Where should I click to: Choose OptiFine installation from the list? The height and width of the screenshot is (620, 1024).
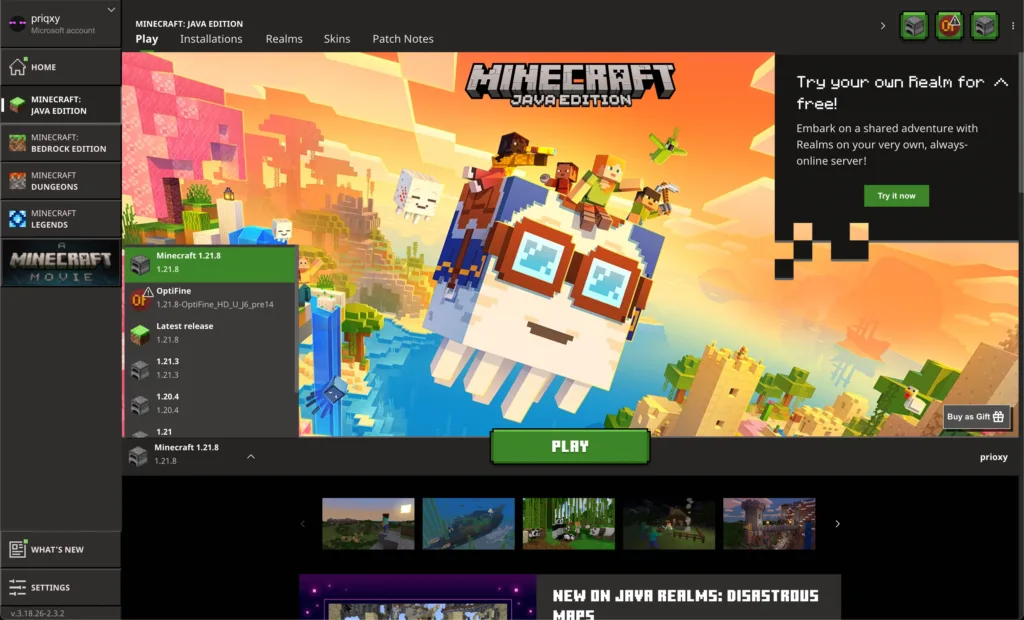(210, 297)
